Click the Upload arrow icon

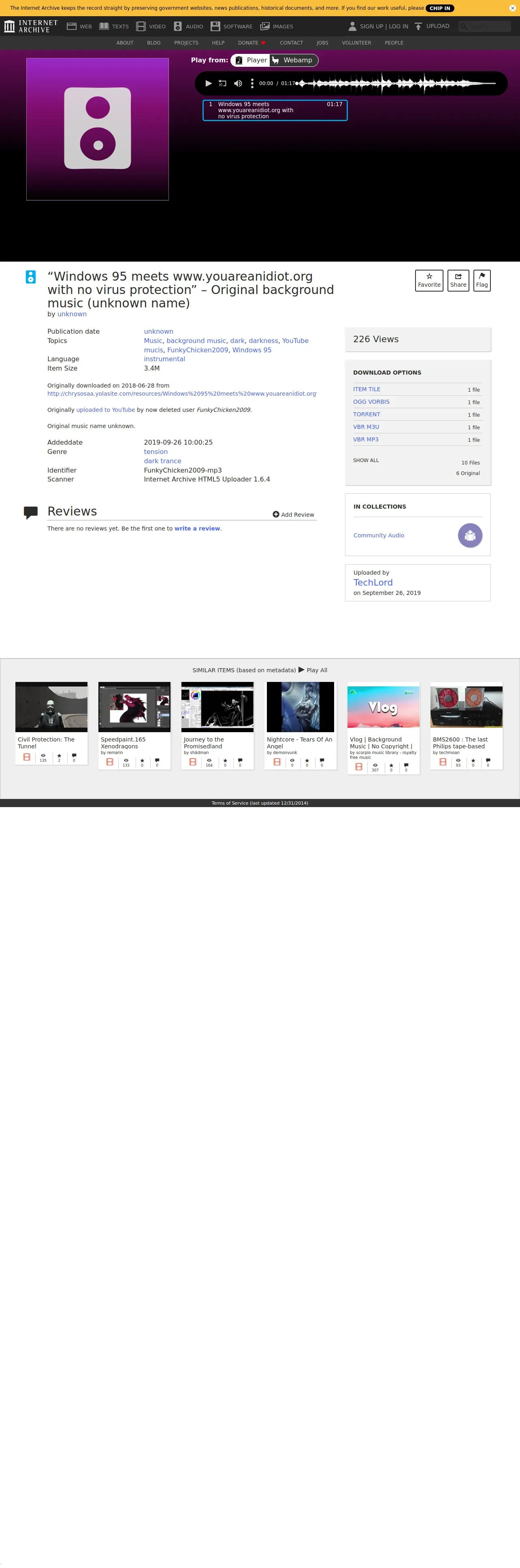(418, 26)
